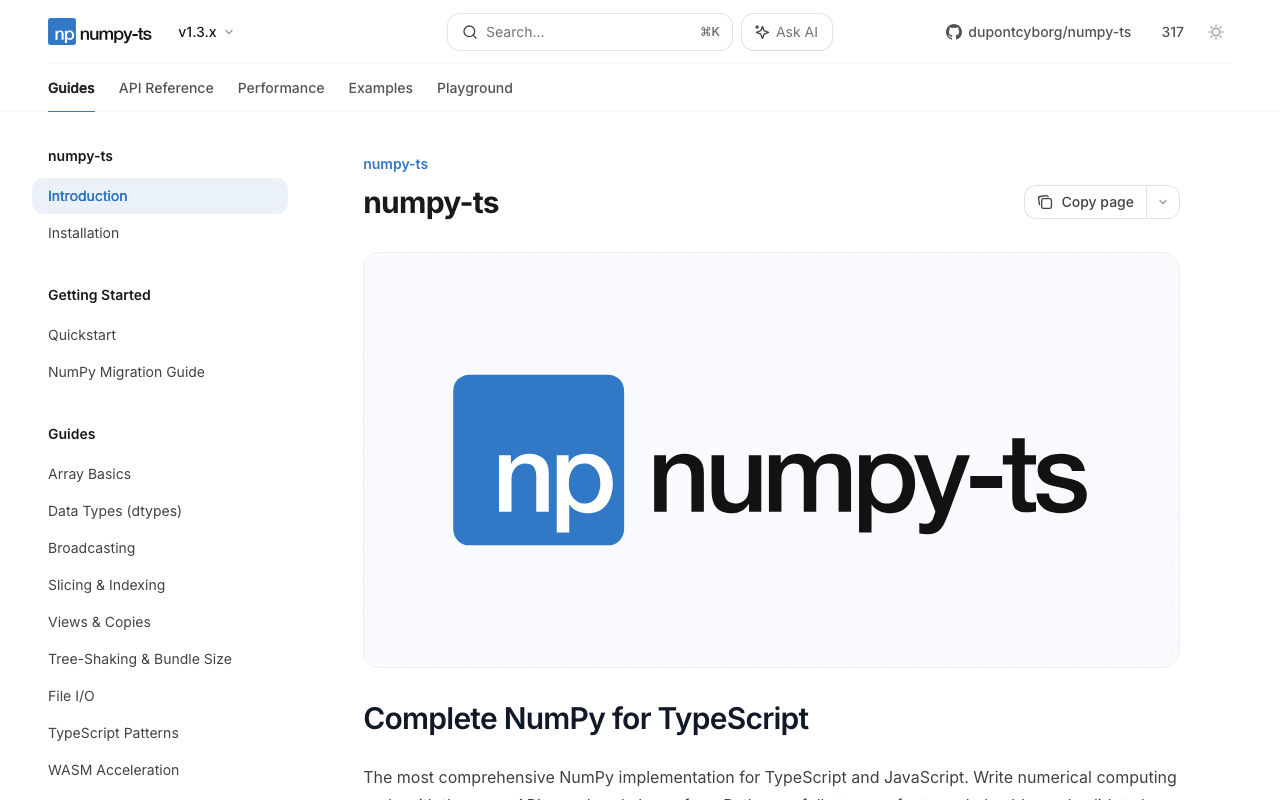Open the Slicing & Indexing guide
This screenshot has width=1280, height=800.
(x=160, y=585)
